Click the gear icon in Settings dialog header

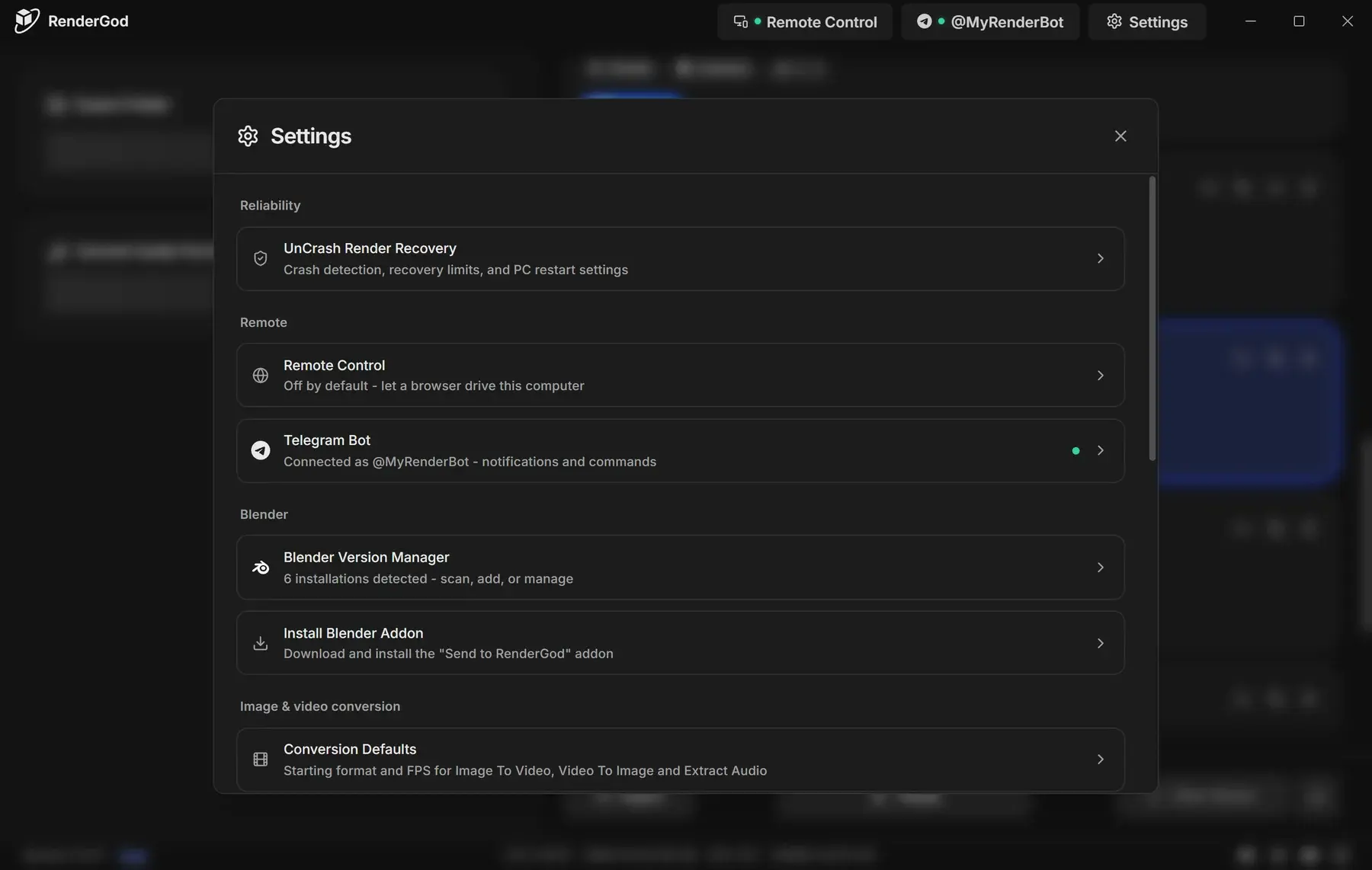click(x=248, y=136)
